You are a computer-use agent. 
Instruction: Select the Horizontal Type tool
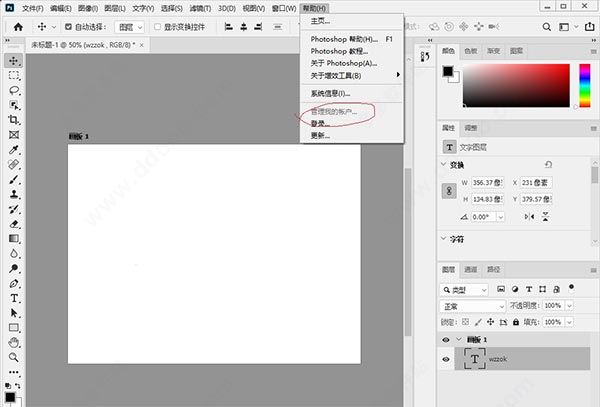14,298
